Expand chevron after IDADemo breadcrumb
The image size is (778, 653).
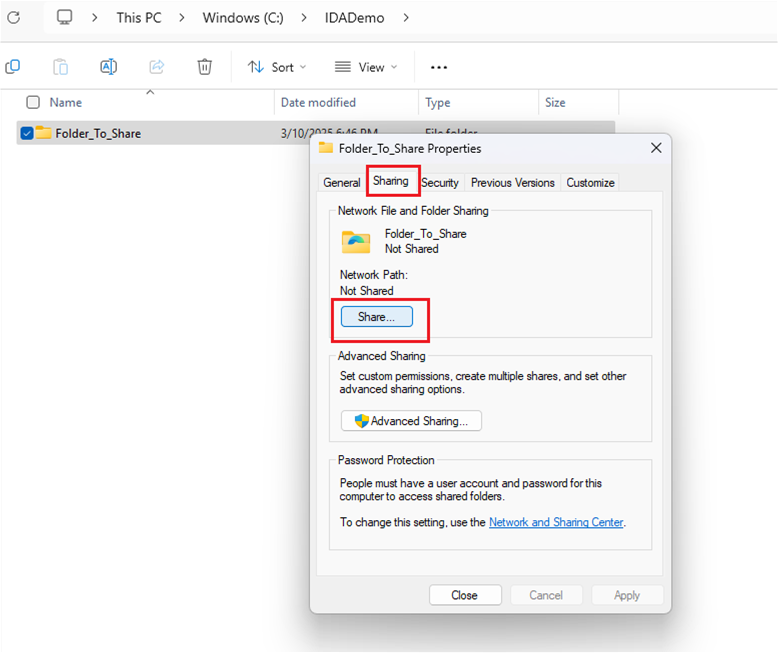(x=406, y=18)
